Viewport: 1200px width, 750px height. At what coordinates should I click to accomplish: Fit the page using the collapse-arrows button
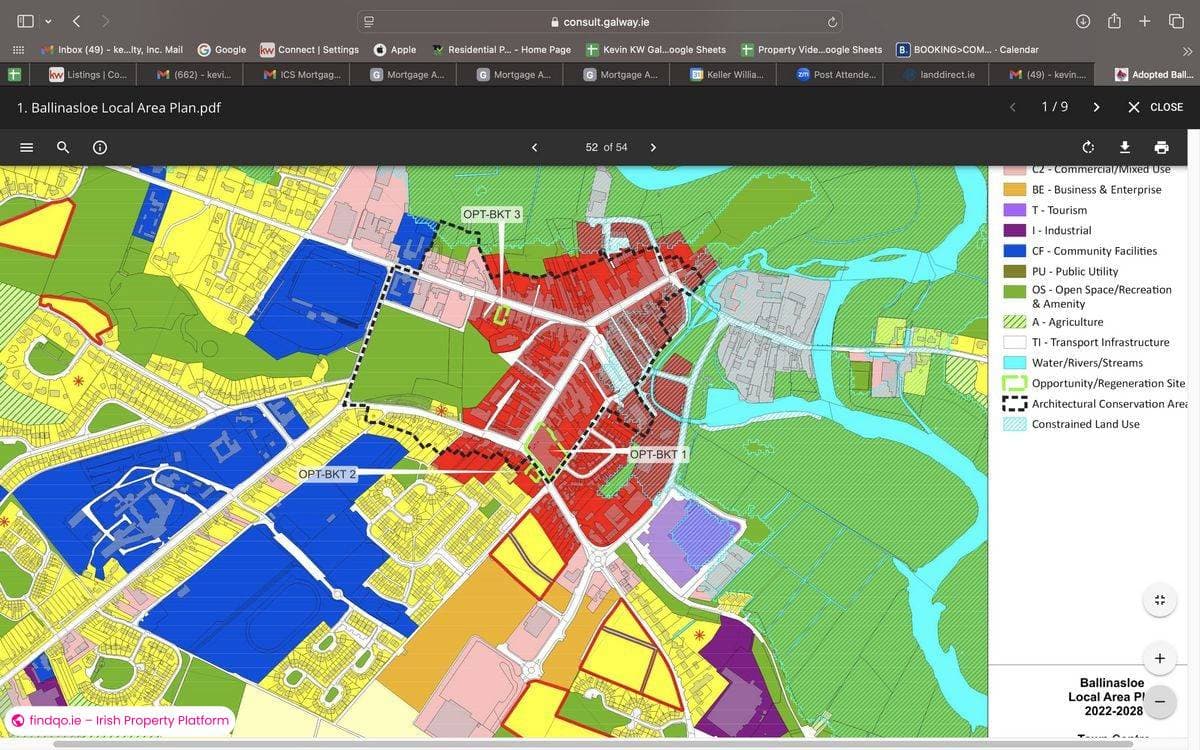point(1159,600)
